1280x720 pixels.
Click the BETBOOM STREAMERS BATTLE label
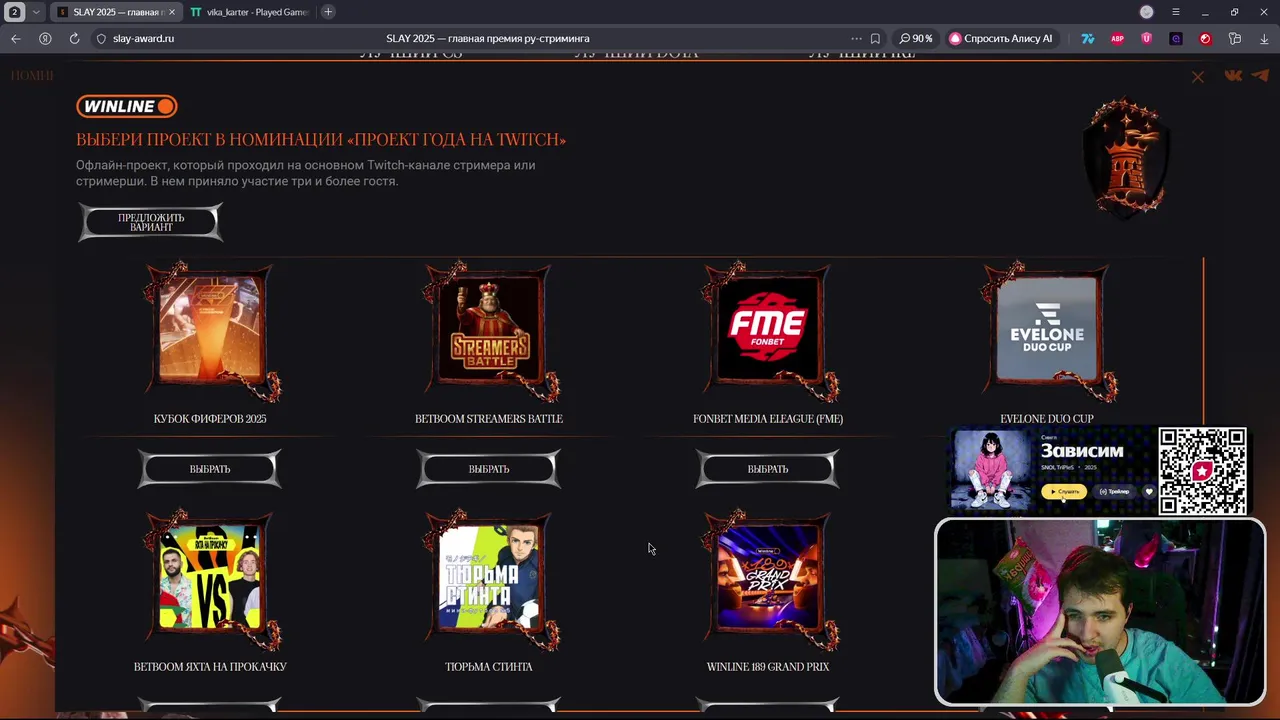point(489,419)
